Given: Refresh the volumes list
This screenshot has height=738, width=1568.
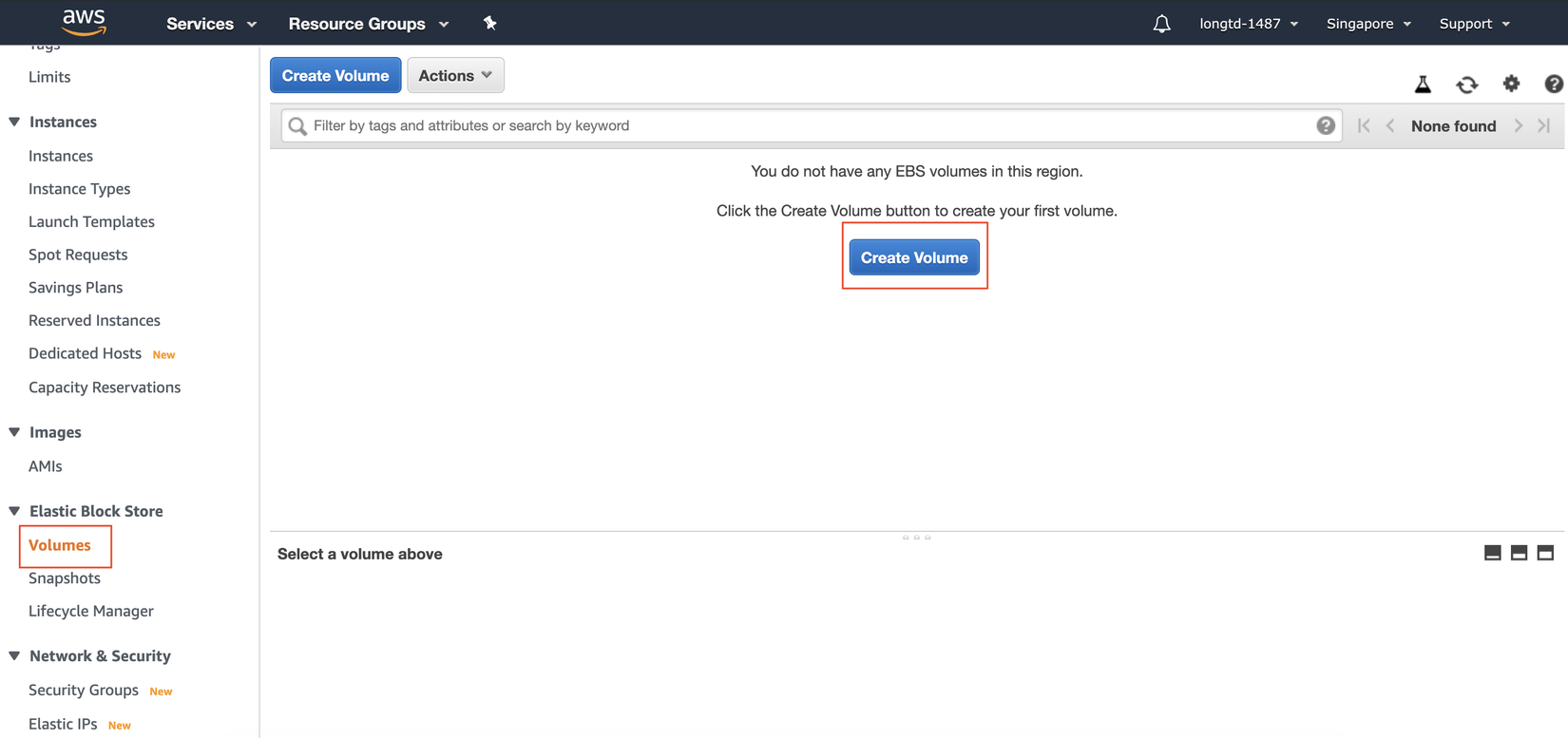Looking at the screenshot, I should click(x=1467, y=85).
